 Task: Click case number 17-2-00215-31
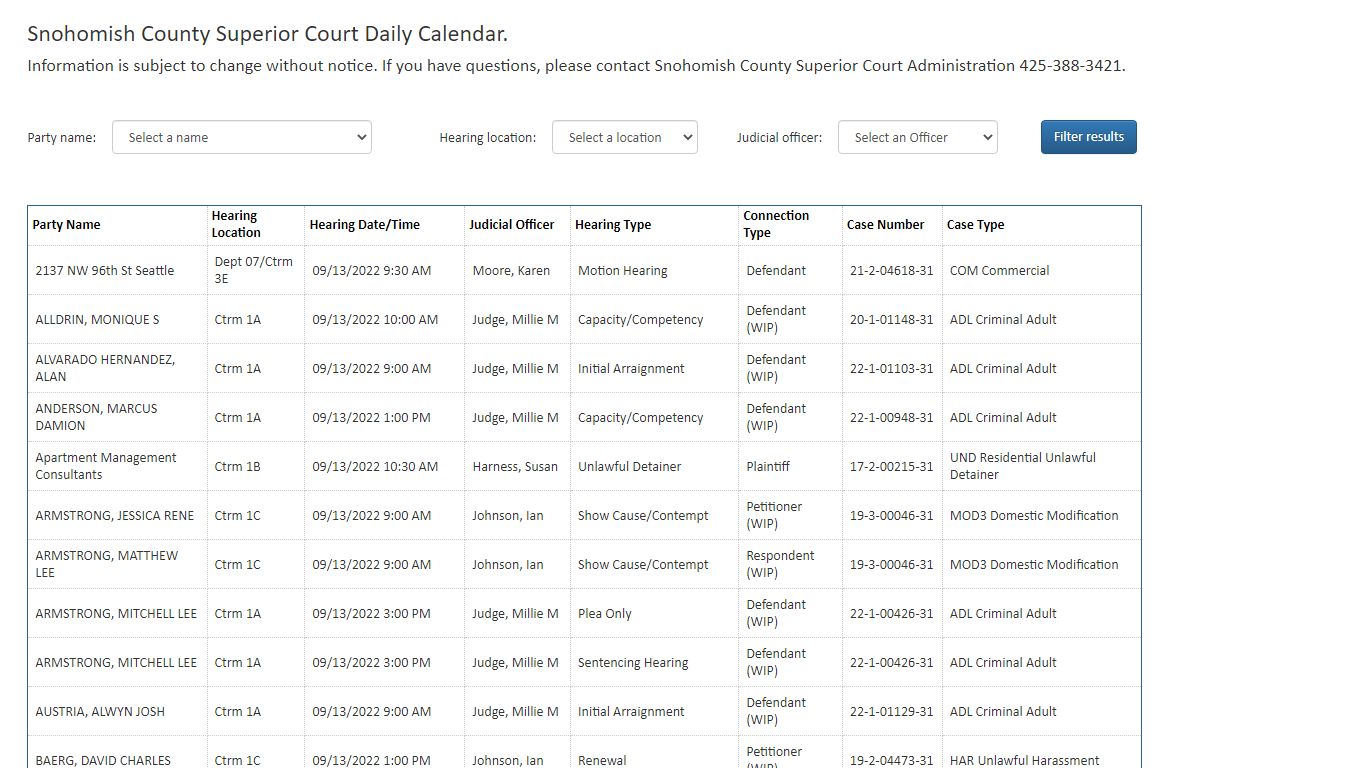tap(892, 467)
